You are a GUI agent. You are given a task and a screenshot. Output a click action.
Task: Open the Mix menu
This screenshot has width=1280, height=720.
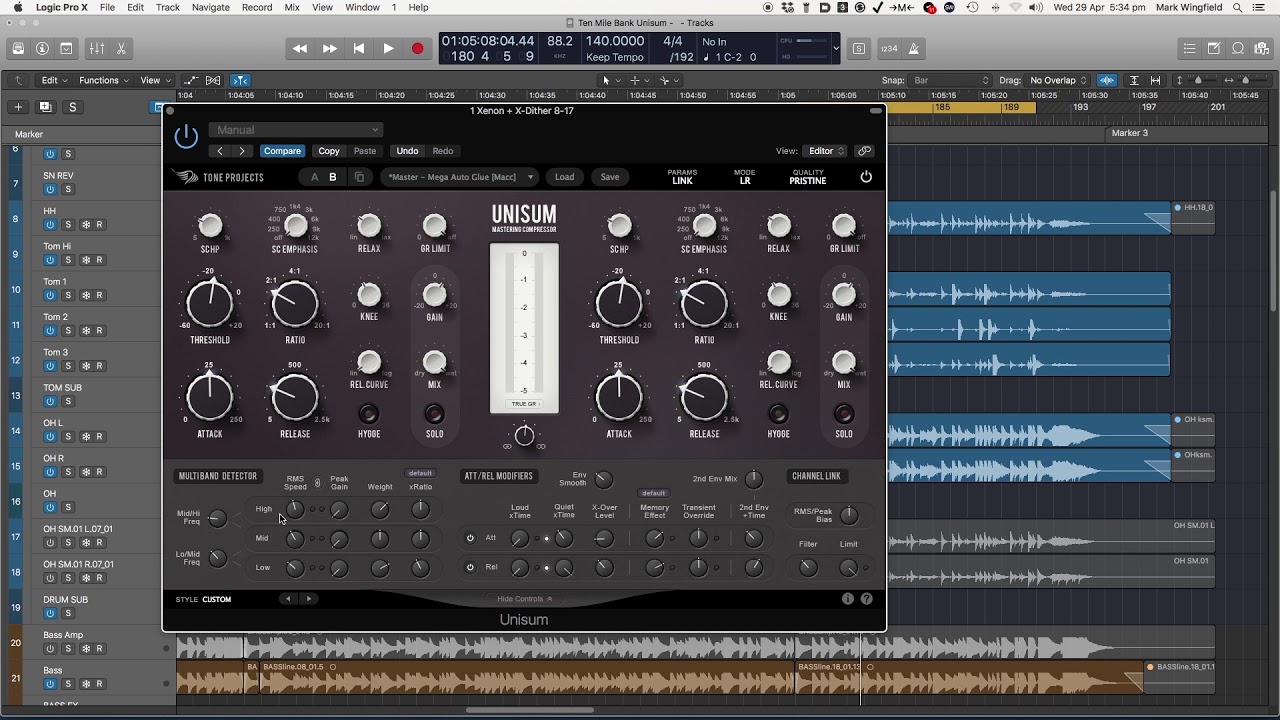point(292,7)
